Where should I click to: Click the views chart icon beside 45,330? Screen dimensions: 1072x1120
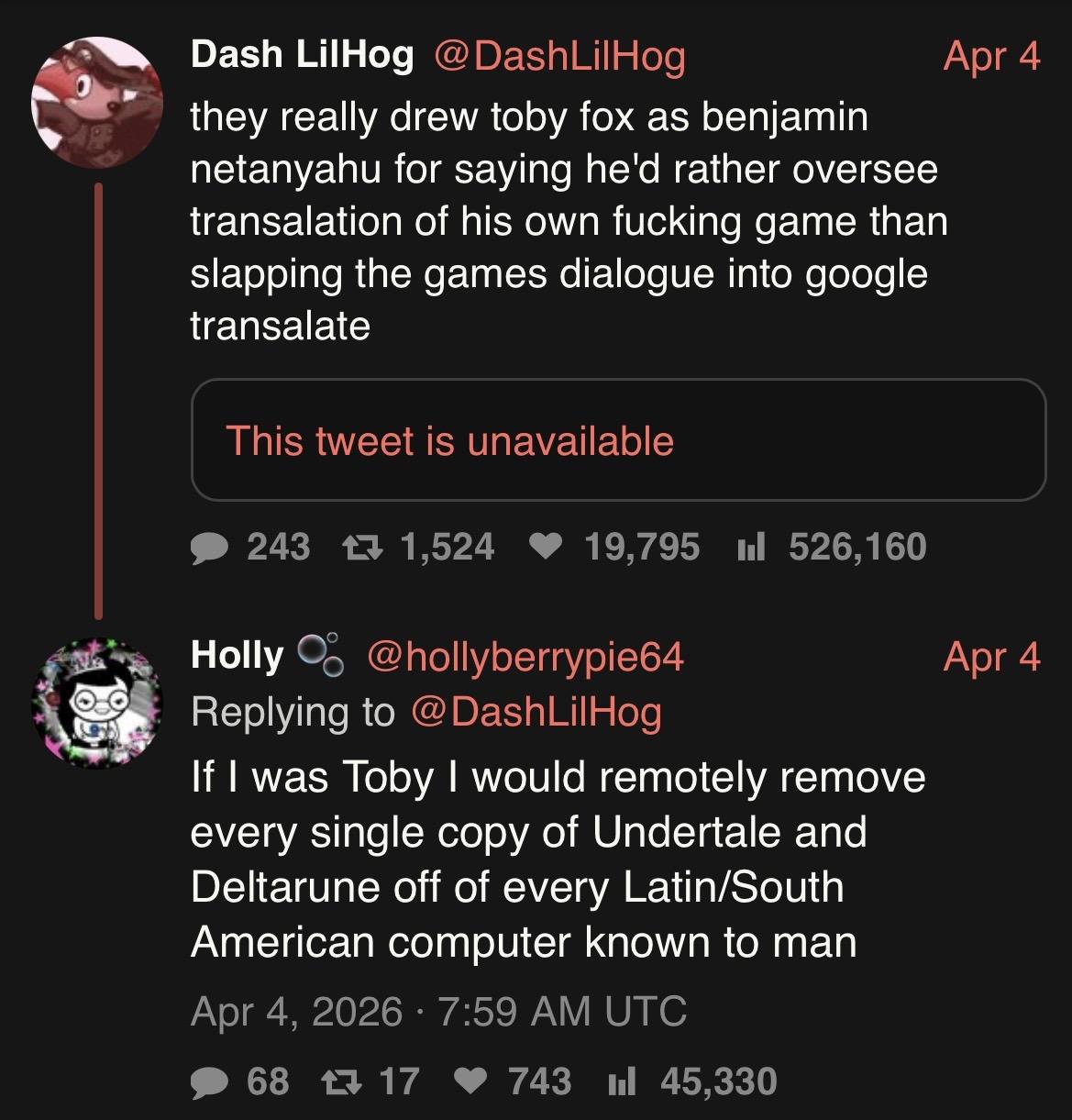pos(623,1082)
